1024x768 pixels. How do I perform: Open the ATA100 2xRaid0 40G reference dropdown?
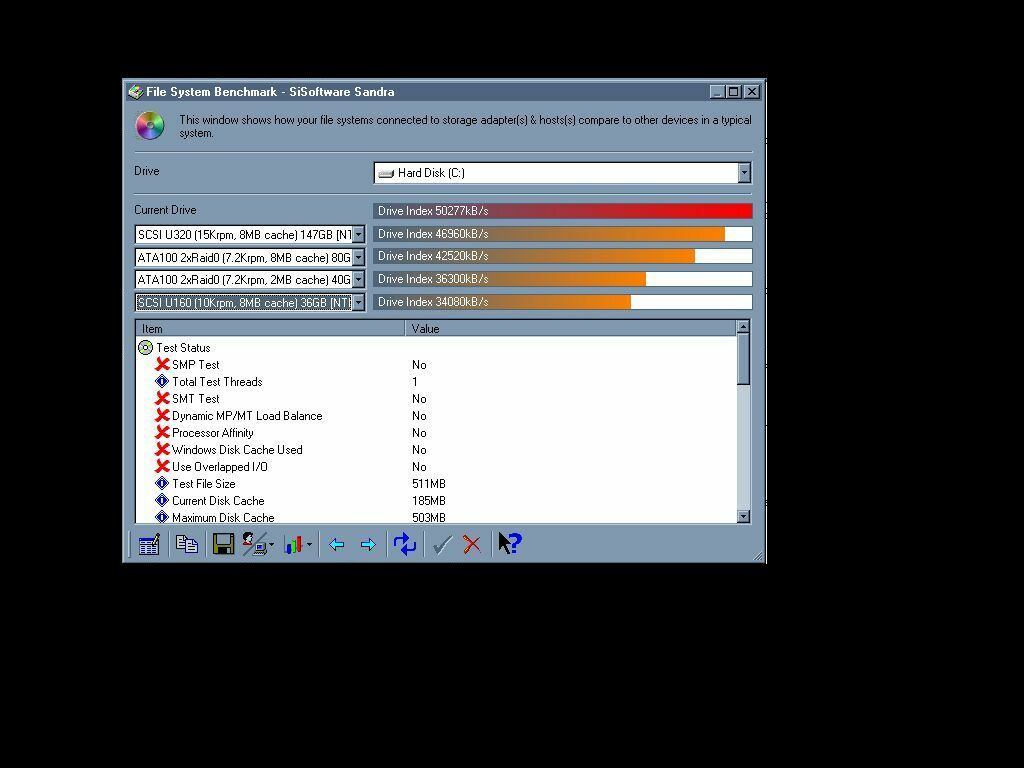[x=359, y=280]
